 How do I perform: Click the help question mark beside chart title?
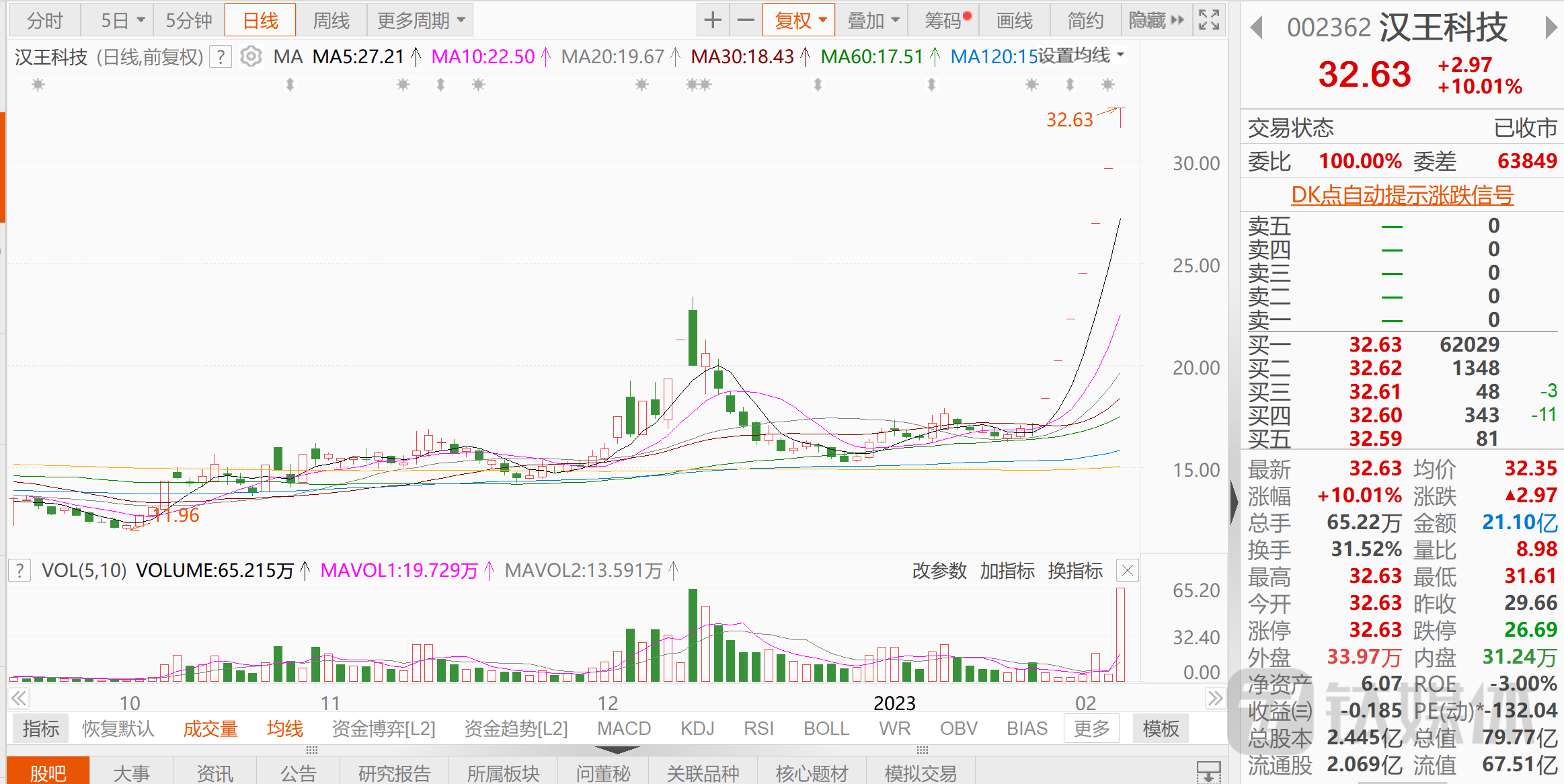[221, 56]
